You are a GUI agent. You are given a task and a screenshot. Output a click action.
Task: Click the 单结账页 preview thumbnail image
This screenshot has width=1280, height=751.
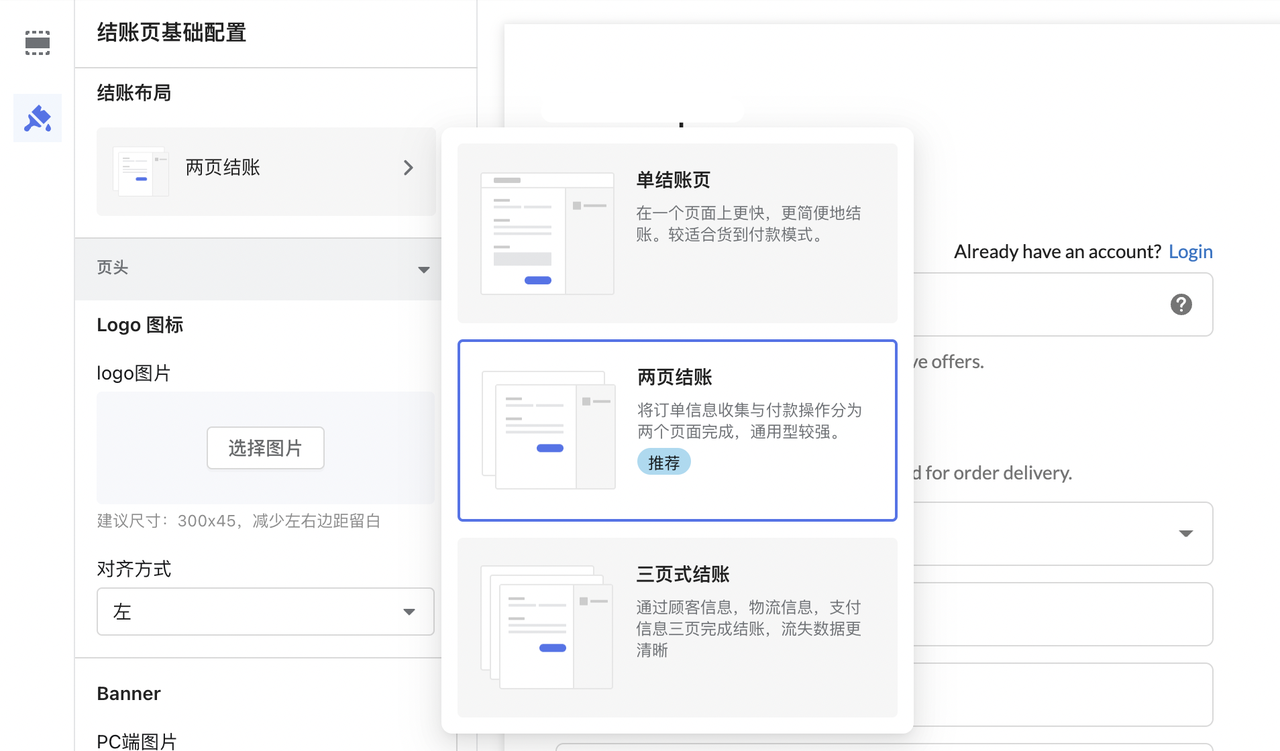[x=547, y=232]
